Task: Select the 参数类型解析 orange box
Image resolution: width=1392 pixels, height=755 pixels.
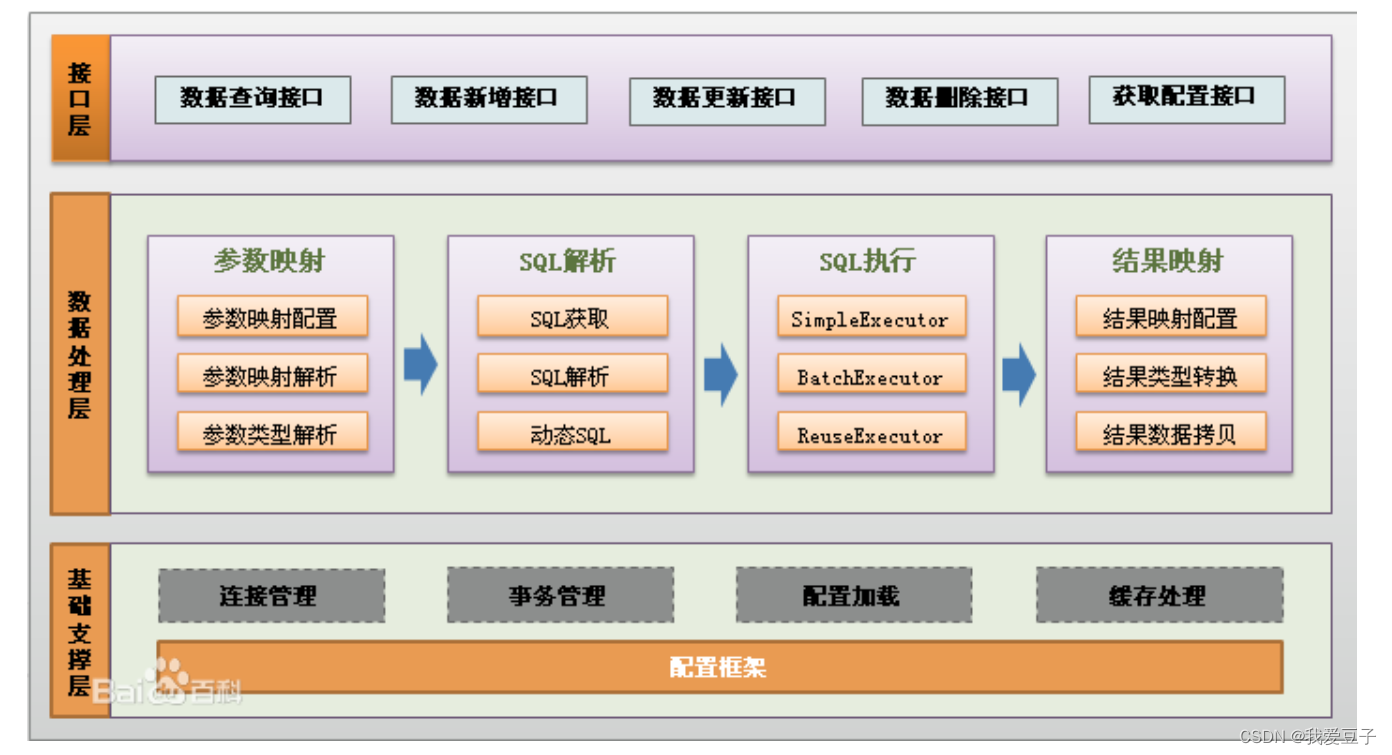Action: pos(272,433)
